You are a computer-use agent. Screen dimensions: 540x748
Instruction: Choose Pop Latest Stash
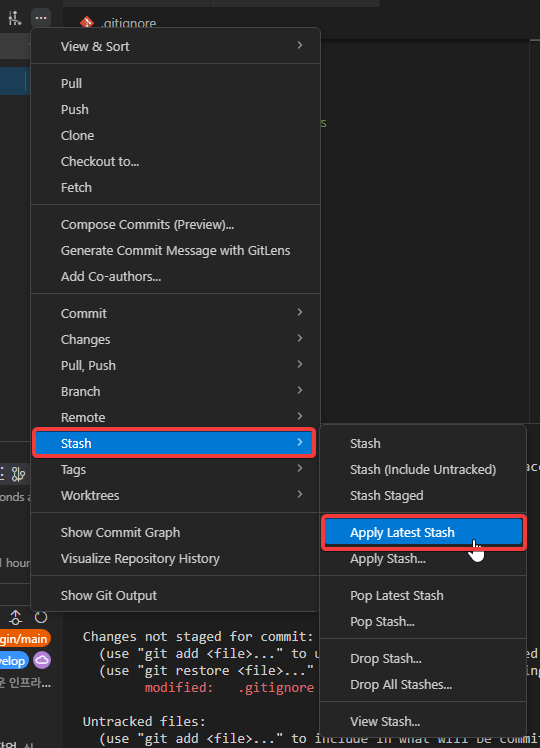click(x=423, y=595)
